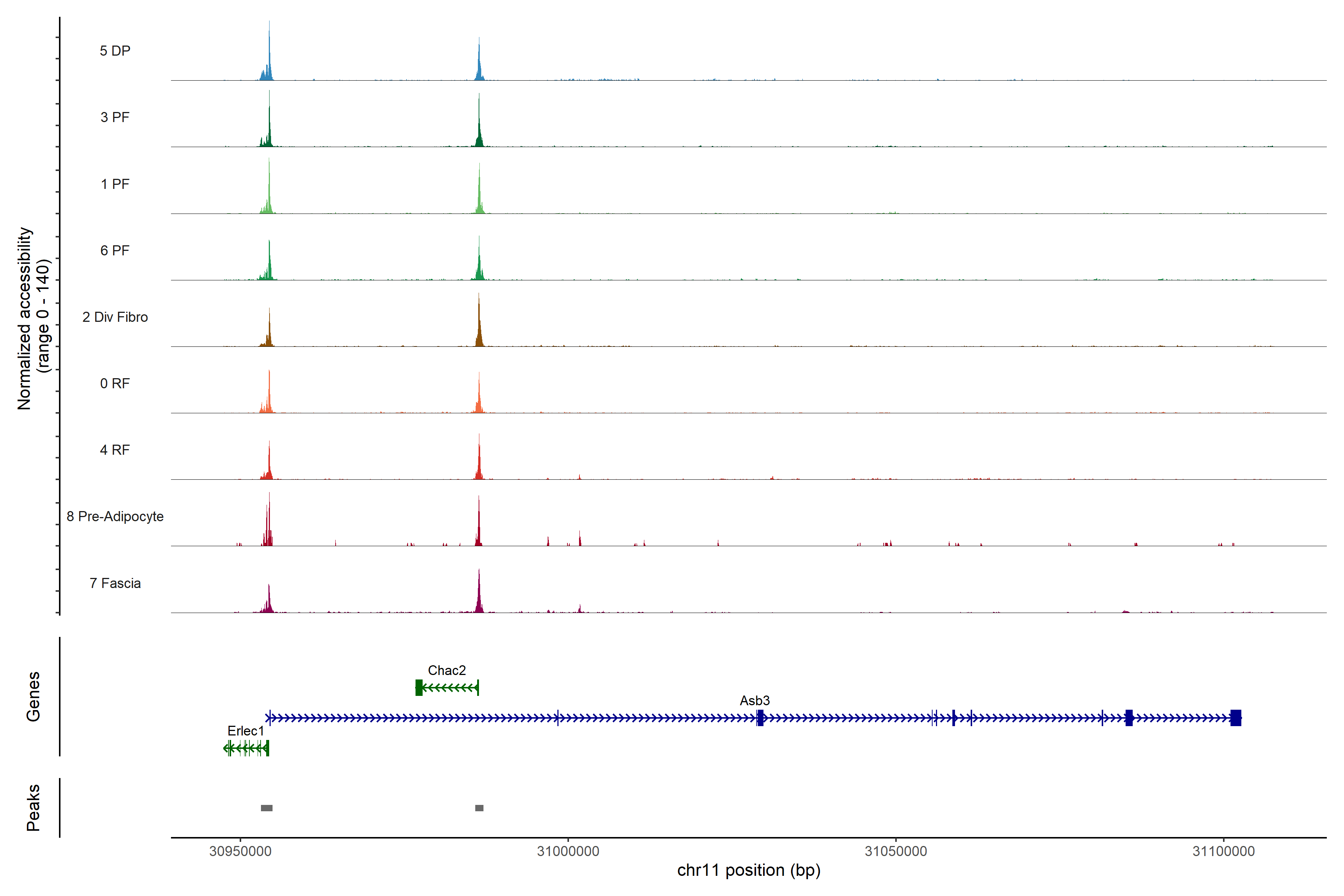Click the Asb3 gene label
Image resolution: width=1344 pixels, height=896 pixels.
tap(754, 700)
